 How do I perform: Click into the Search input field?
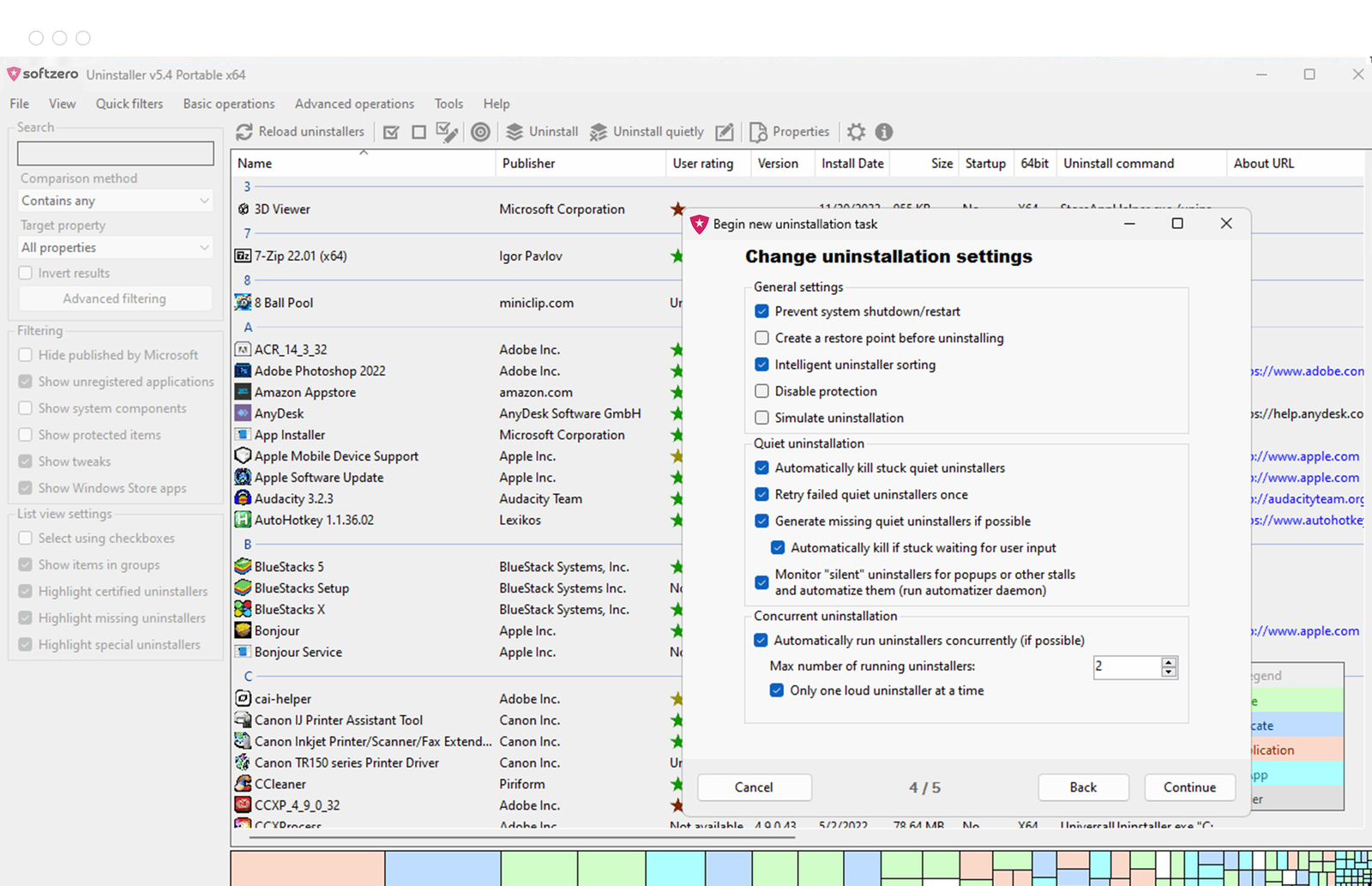(116, 154)
